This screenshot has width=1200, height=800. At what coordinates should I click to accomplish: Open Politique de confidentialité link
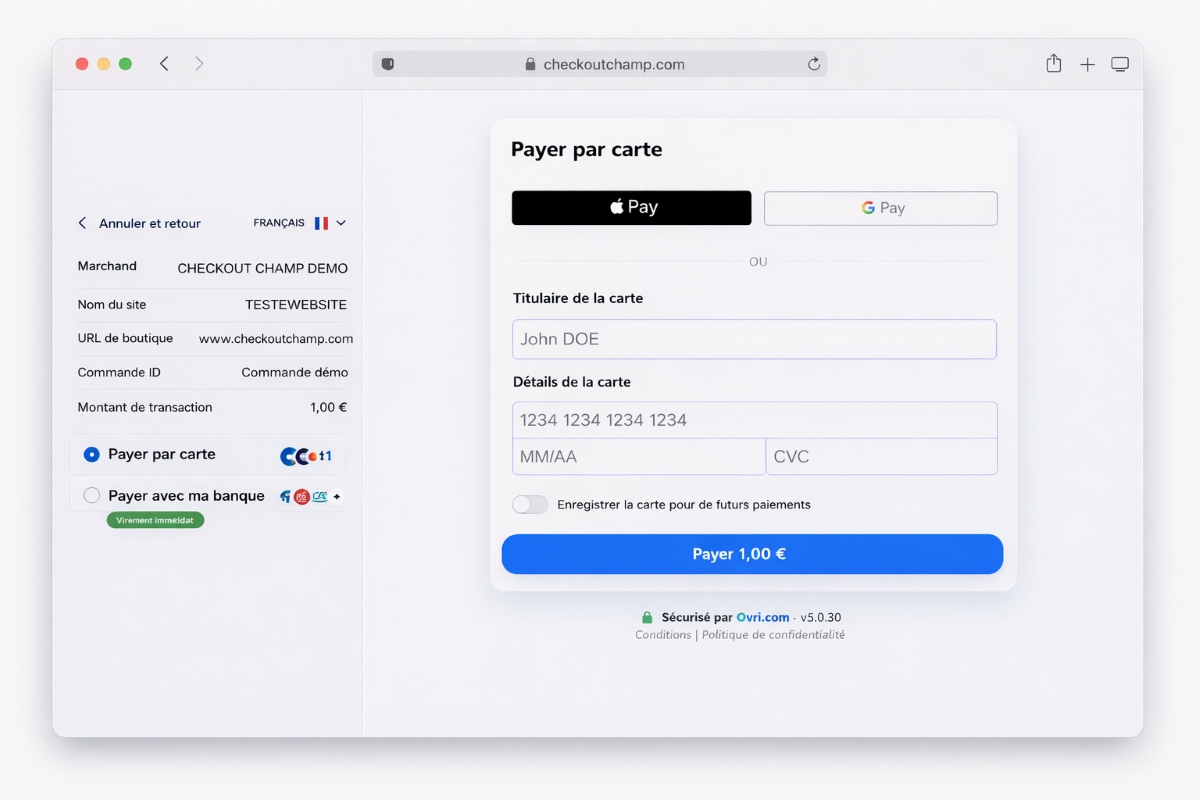click(x=773, y=635)
